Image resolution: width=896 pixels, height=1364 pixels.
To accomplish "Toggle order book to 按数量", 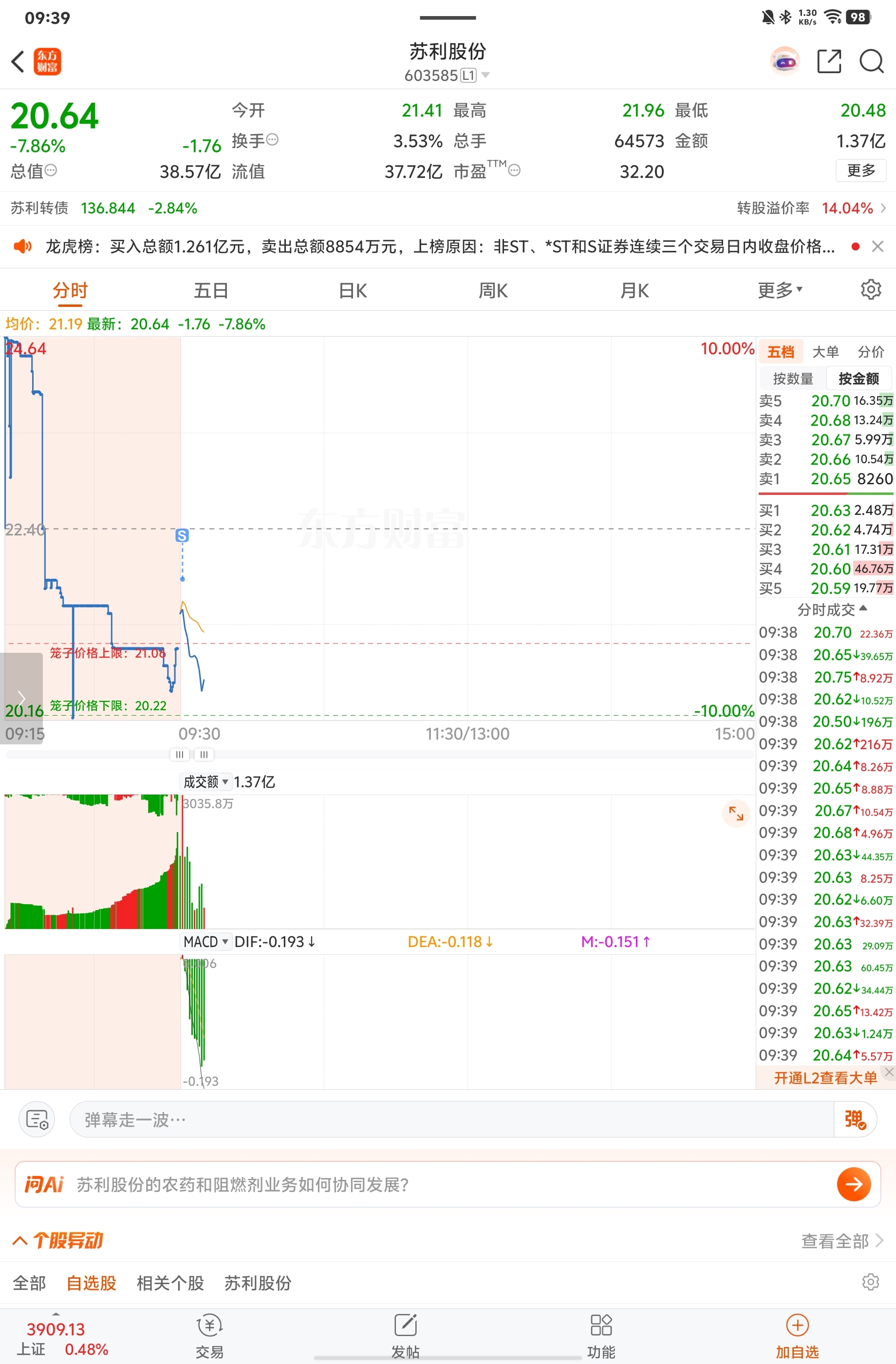I will click(x=793, y=378).
